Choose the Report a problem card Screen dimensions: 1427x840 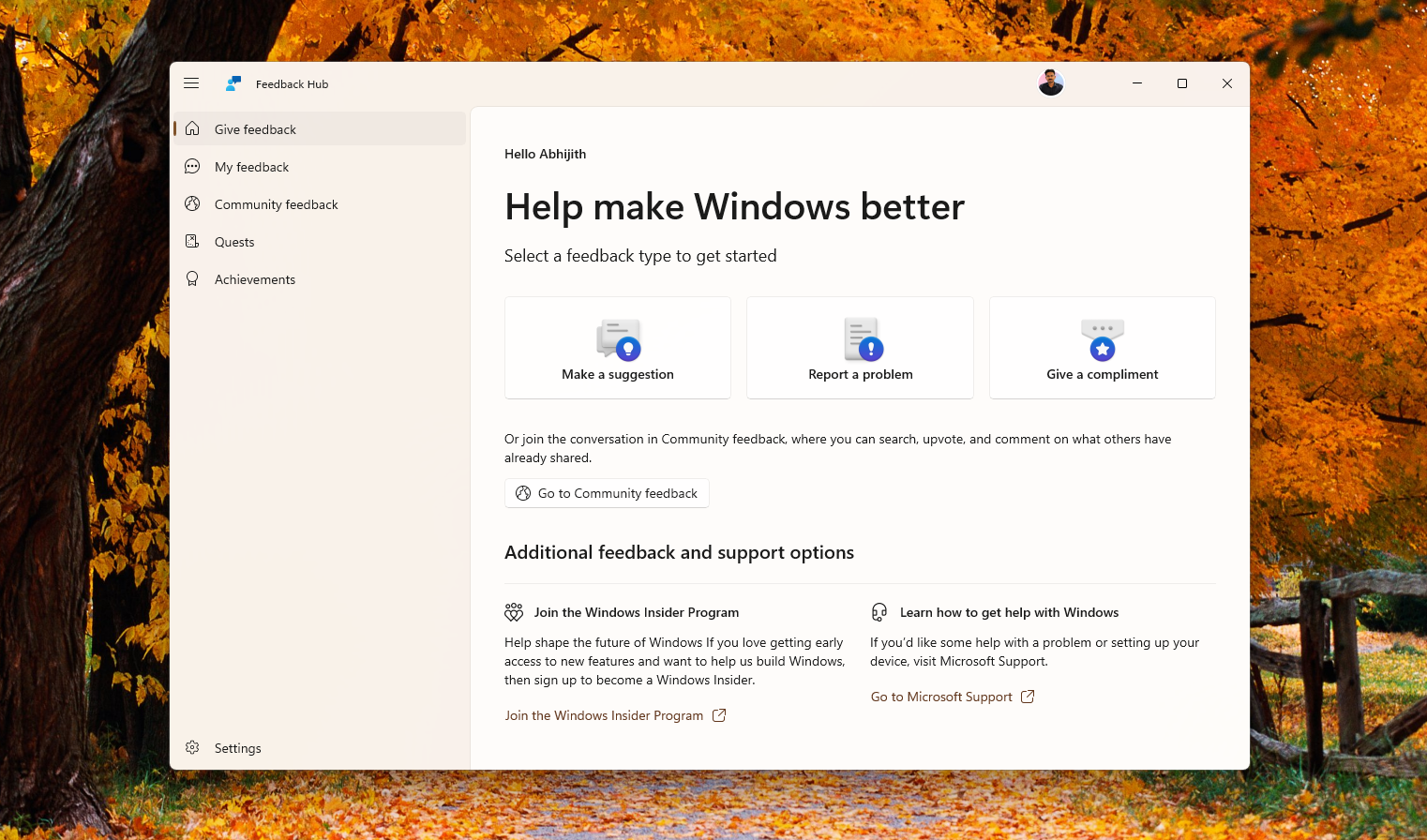click(860, 348)
